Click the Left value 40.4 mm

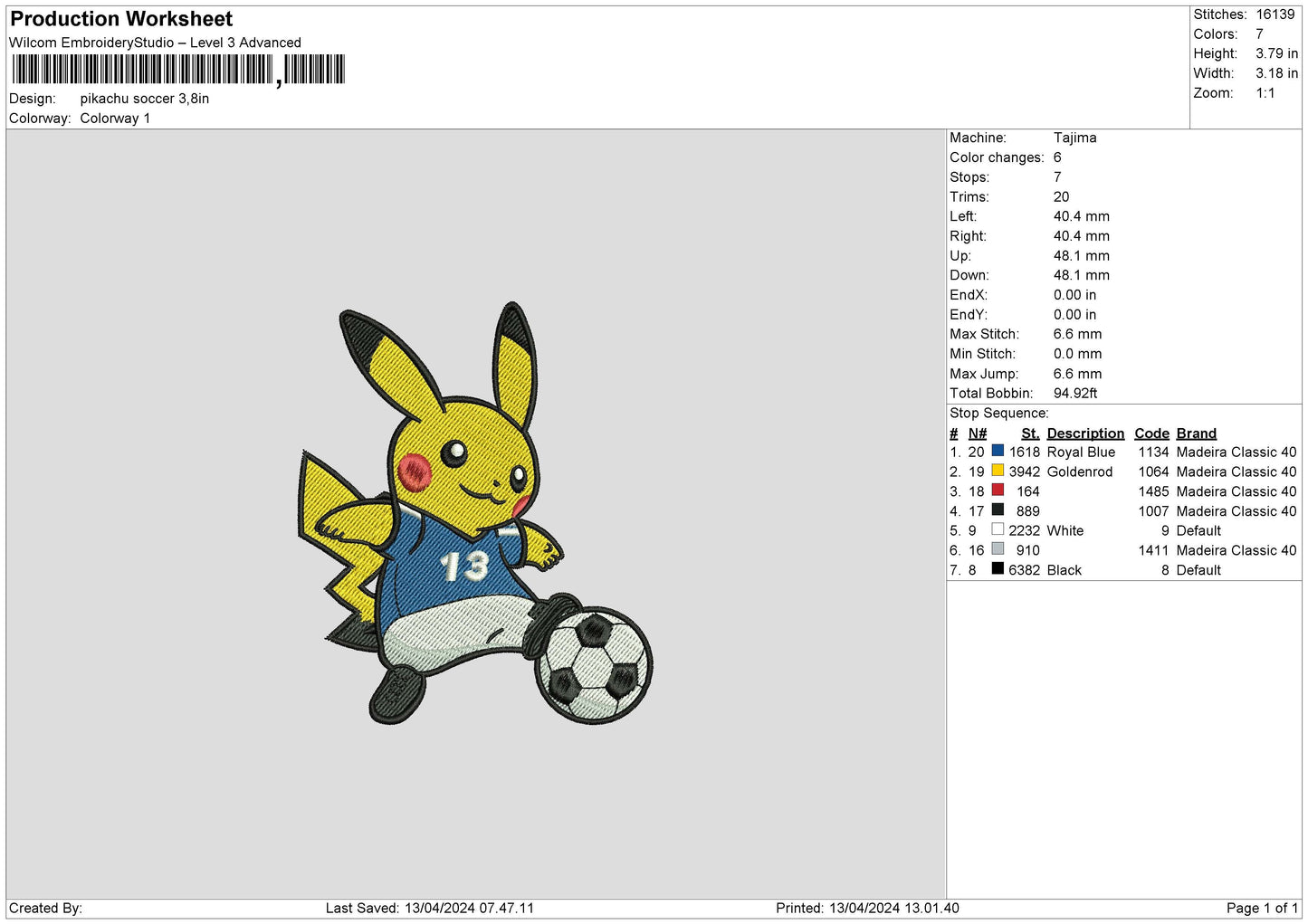click(x=1081, y=216)
